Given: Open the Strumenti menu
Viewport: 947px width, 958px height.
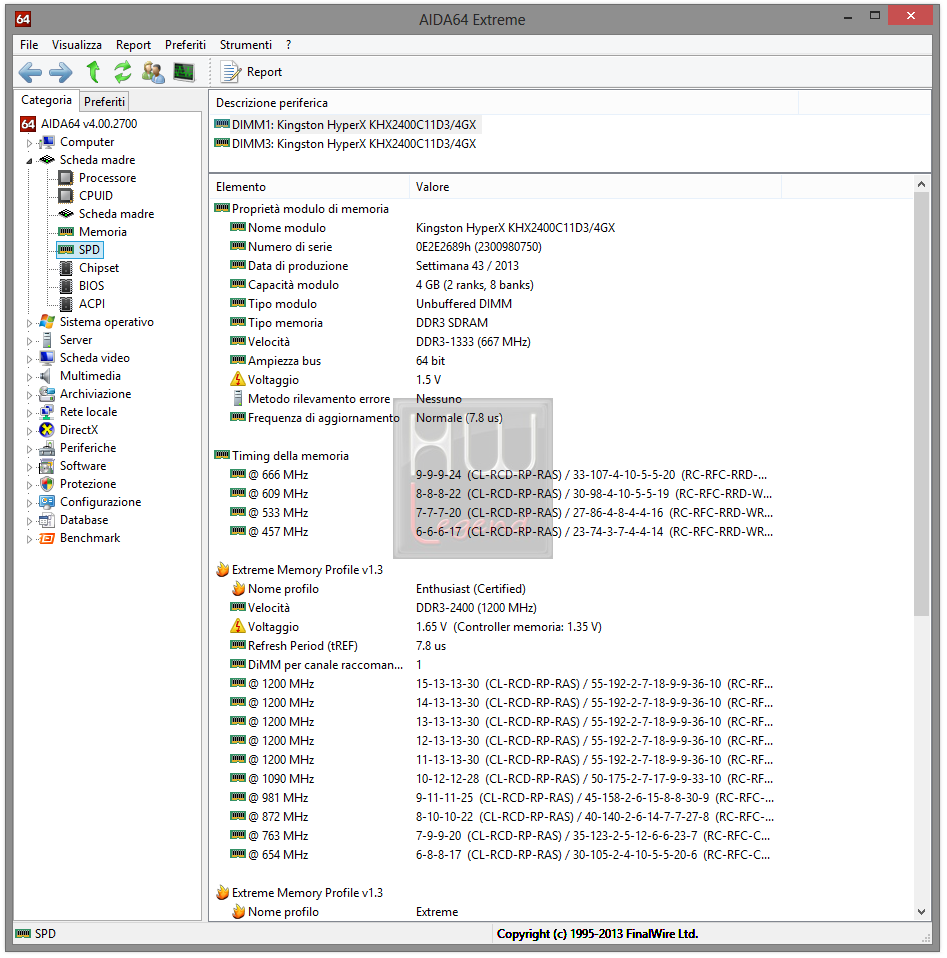Looking at the screenshot, I should tap(246, 45).
